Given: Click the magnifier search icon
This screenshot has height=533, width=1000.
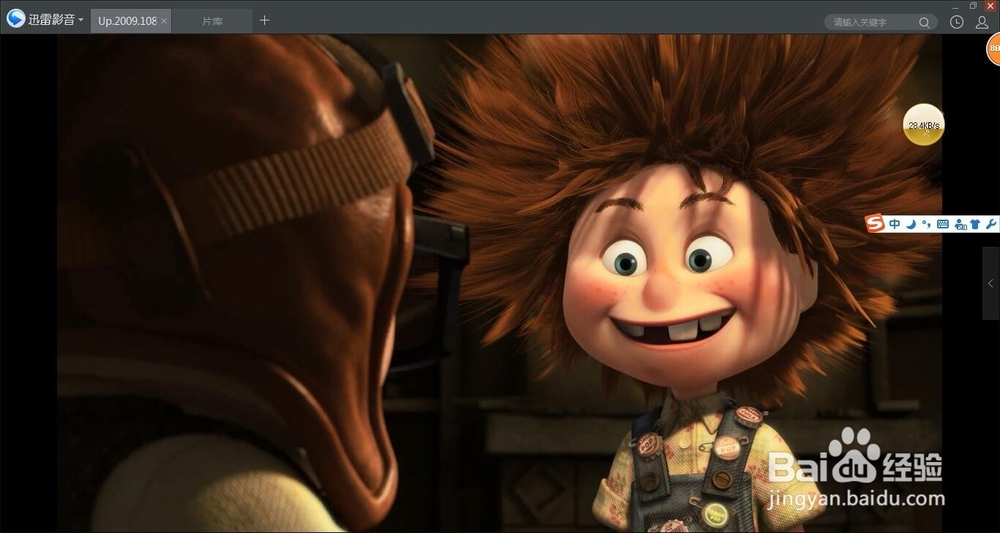Looking at the screenshot, I should pos(924,22).
